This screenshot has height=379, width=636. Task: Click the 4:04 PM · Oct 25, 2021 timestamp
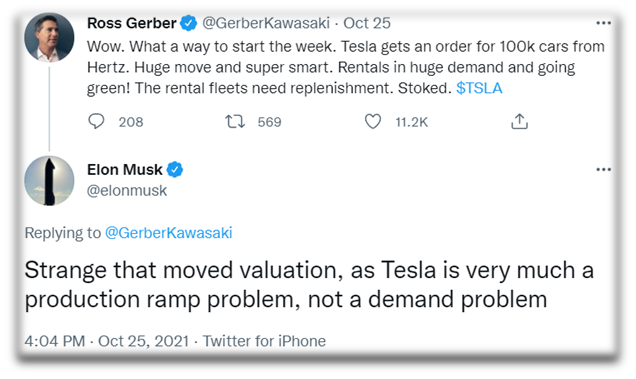tap(107, 341)
